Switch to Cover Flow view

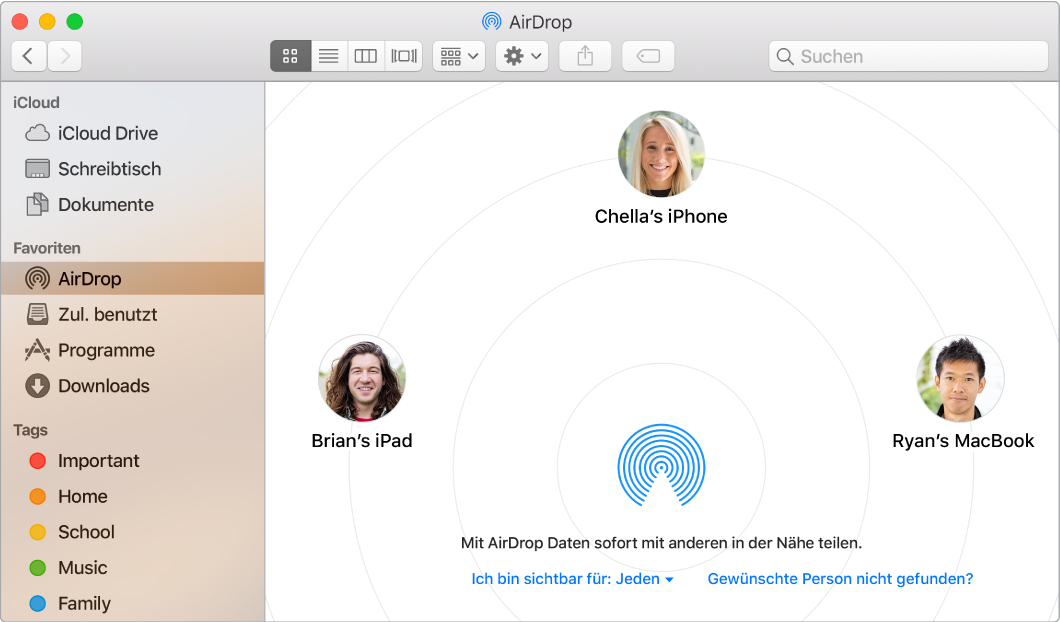[403, 56]
